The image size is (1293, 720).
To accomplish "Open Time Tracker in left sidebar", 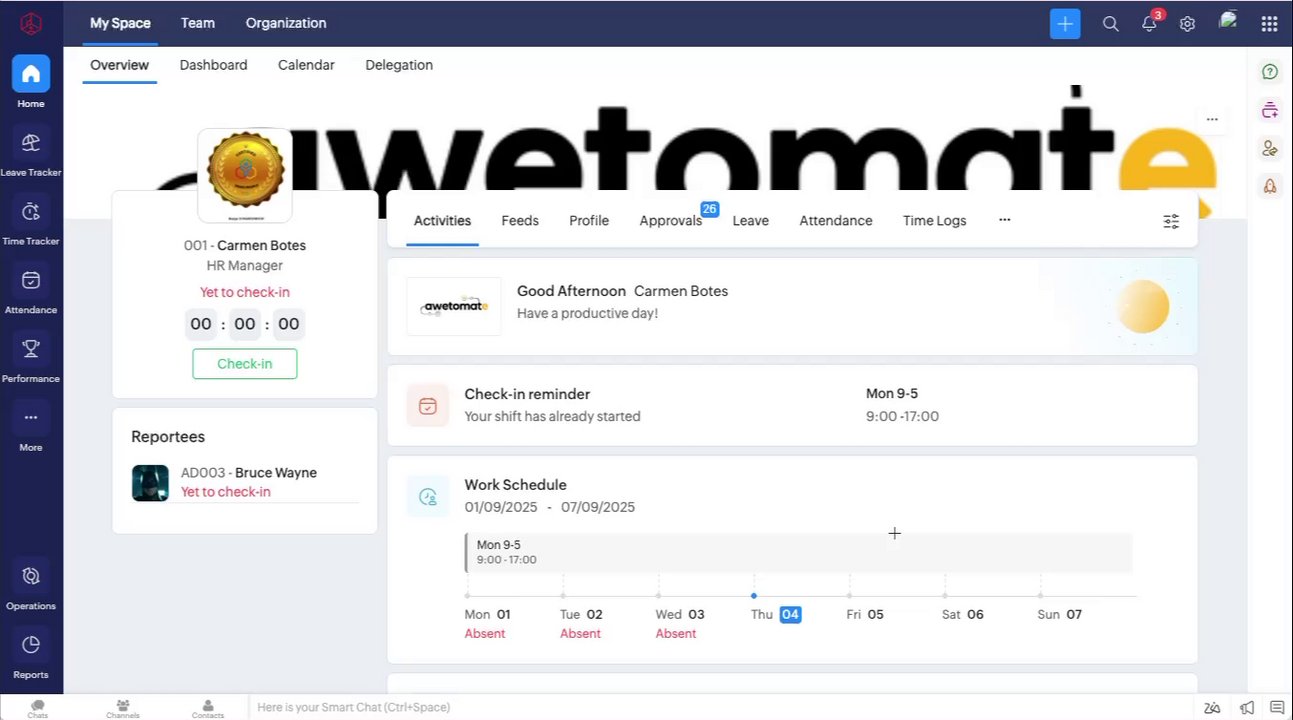I will click(x=31, y=221).
